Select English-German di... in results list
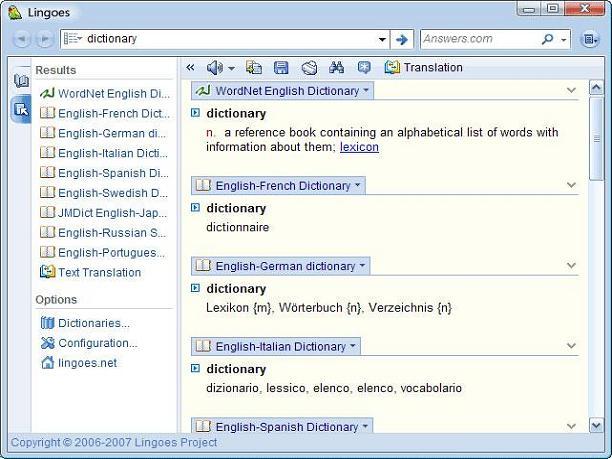The image size is (612, 459). pos(103,133)
